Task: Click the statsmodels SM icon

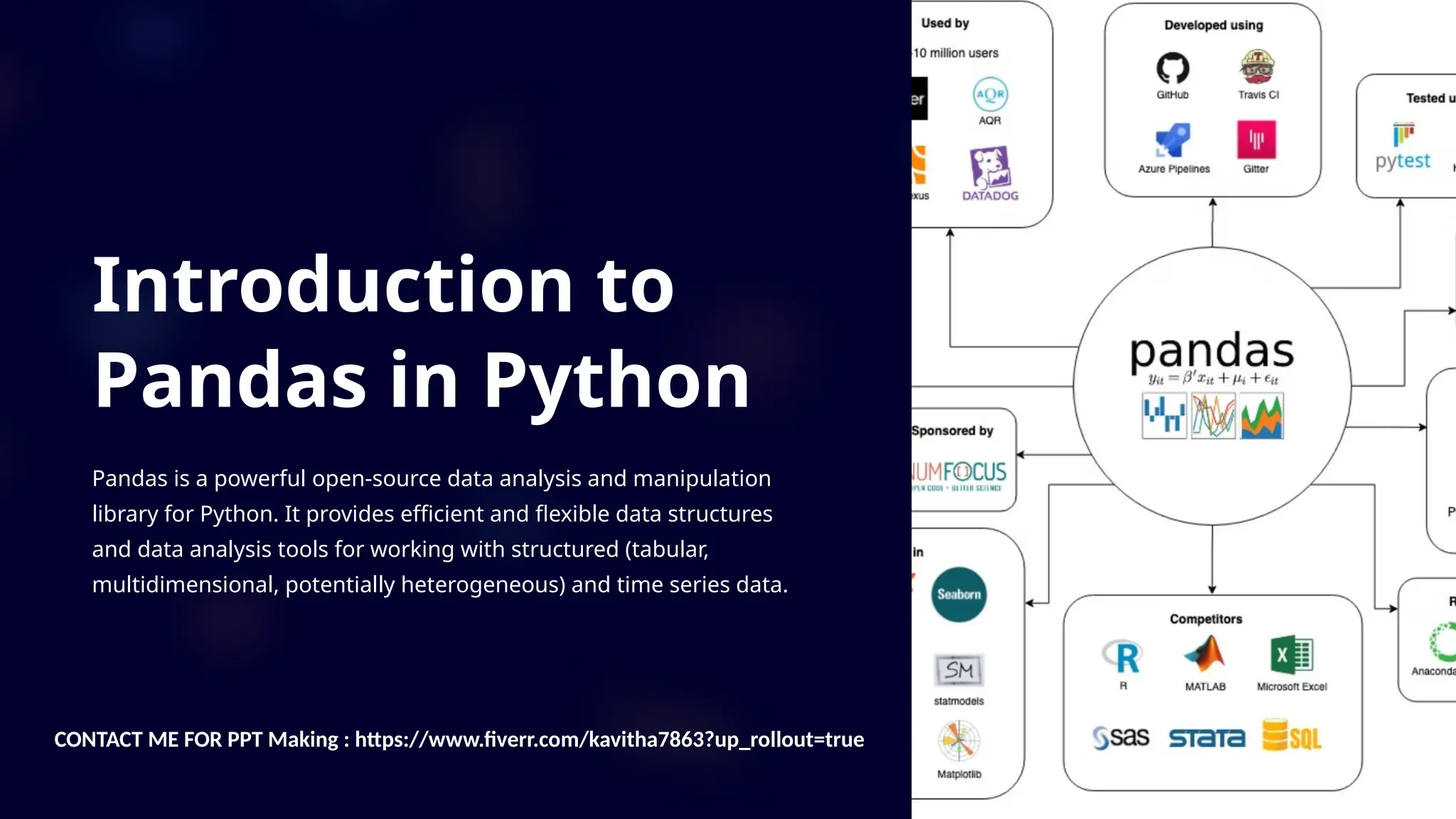Action: click(958, 670)
